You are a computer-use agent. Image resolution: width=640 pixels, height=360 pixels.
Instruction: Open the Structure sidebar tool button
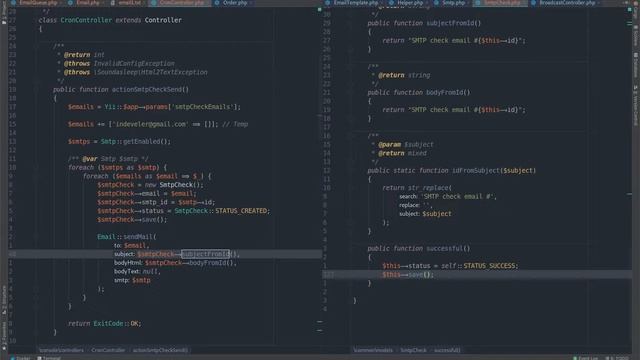click(x=4, y=300)
